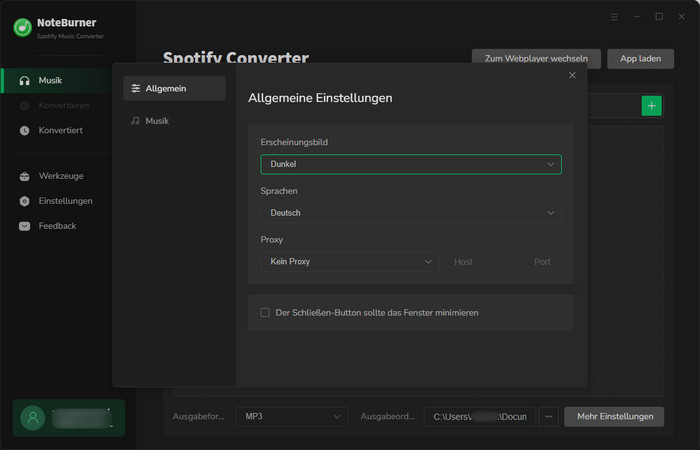Click the proxy Host input field
700x450 pixels.
pos(483,262)
